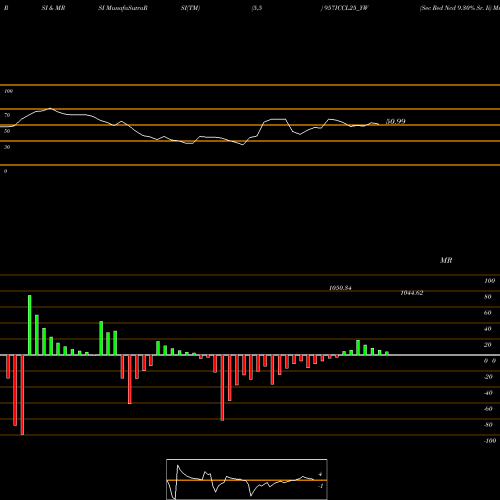Click the MR axis label -60
Screen dimensions: 500x500
[x=488, y=409]
